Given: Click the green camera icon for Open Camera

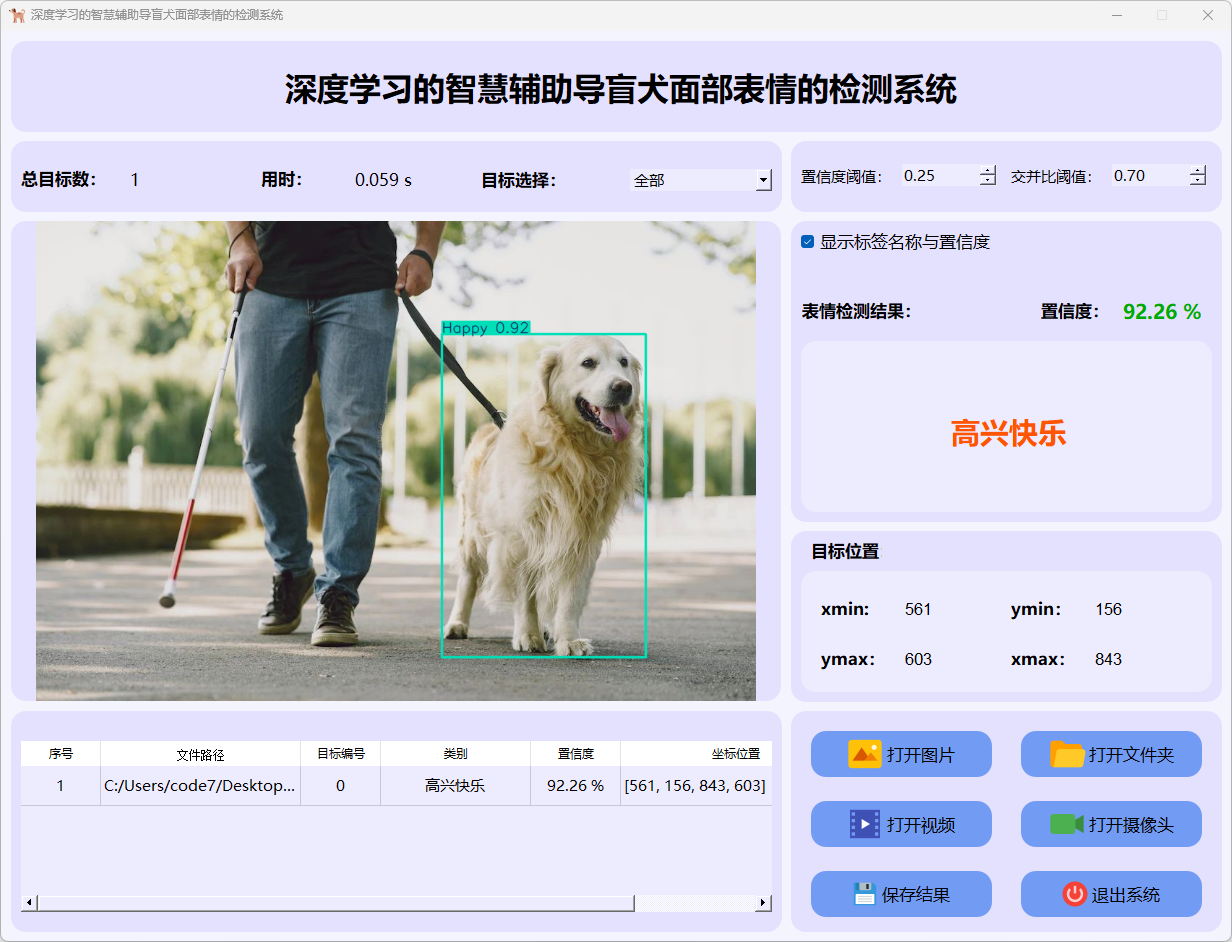Looking at the screenshot, I should (x=1066, y=824).
